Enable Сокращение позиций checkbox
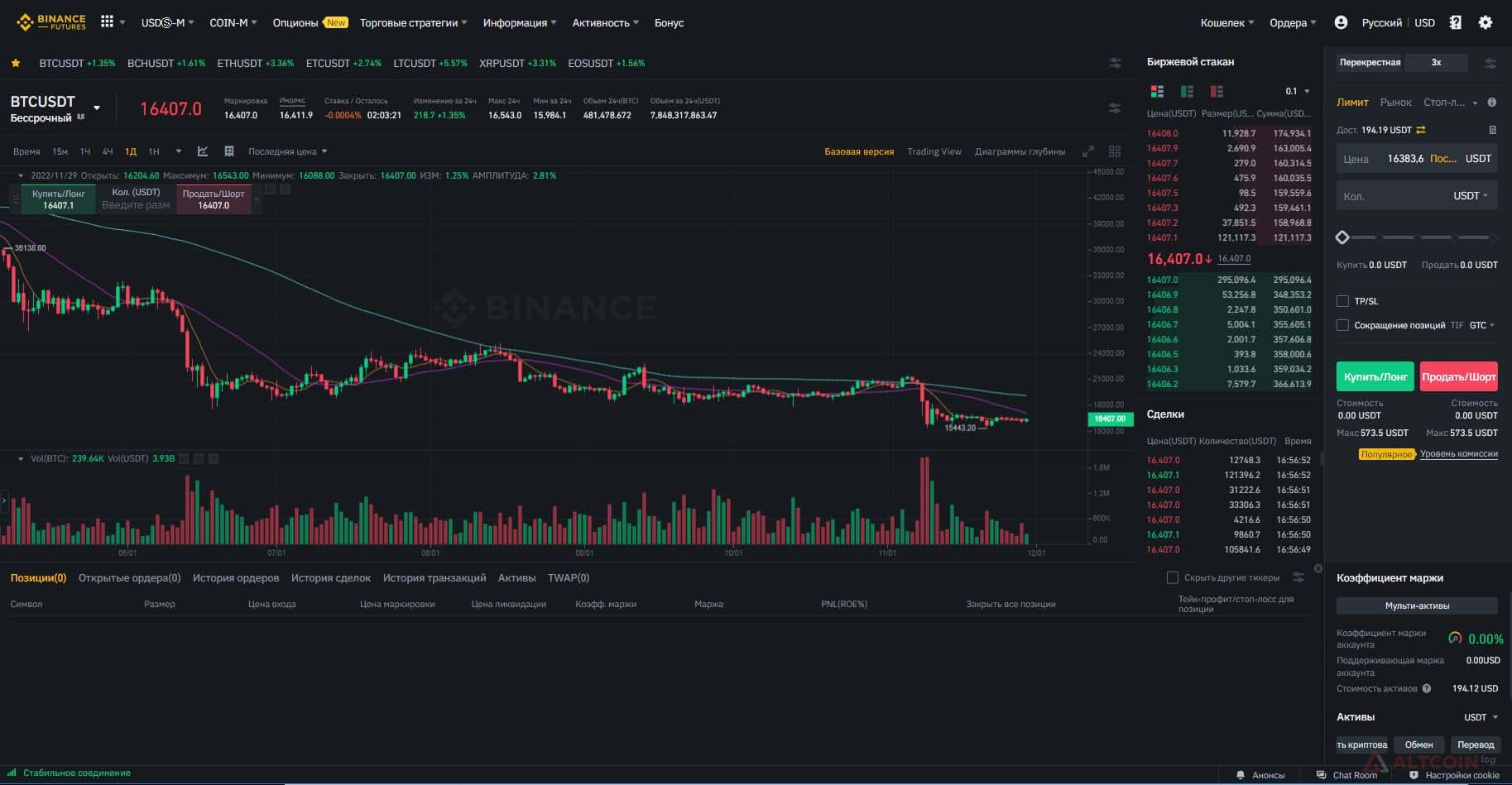This screenshot has height=785, width=1512. 1342,325
